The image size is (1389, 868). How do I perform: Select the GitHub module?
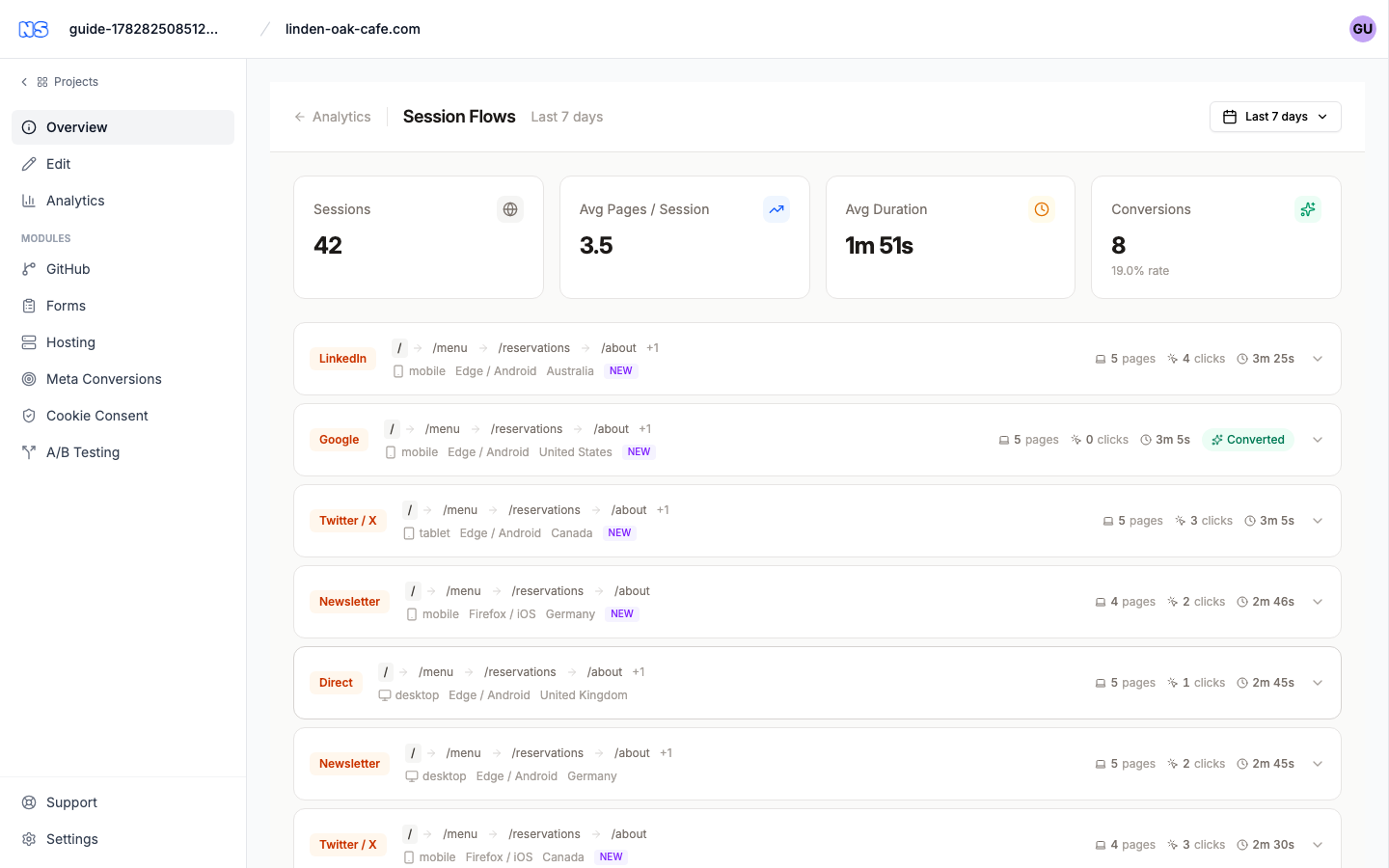click(123, 269)
